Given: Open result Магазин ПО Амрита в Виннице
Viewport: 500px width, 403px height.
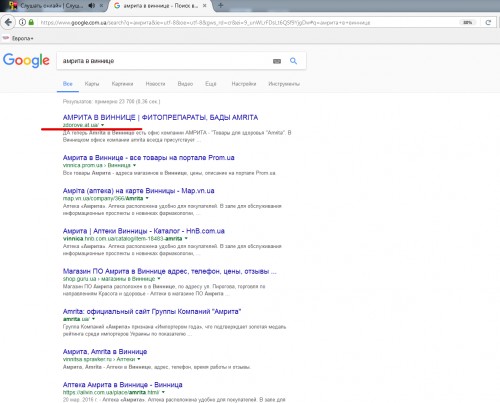Looking at the screenshot, I should pos(169,271).
